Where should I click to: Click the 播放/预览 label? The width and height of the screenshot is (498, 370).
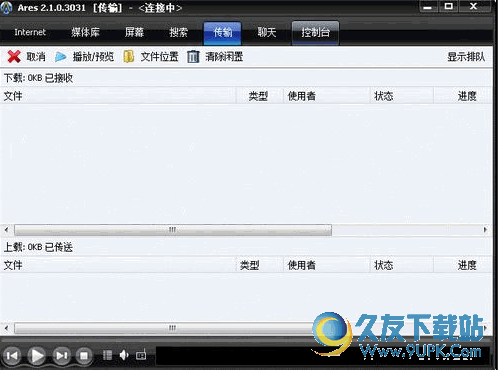point(93,57)
